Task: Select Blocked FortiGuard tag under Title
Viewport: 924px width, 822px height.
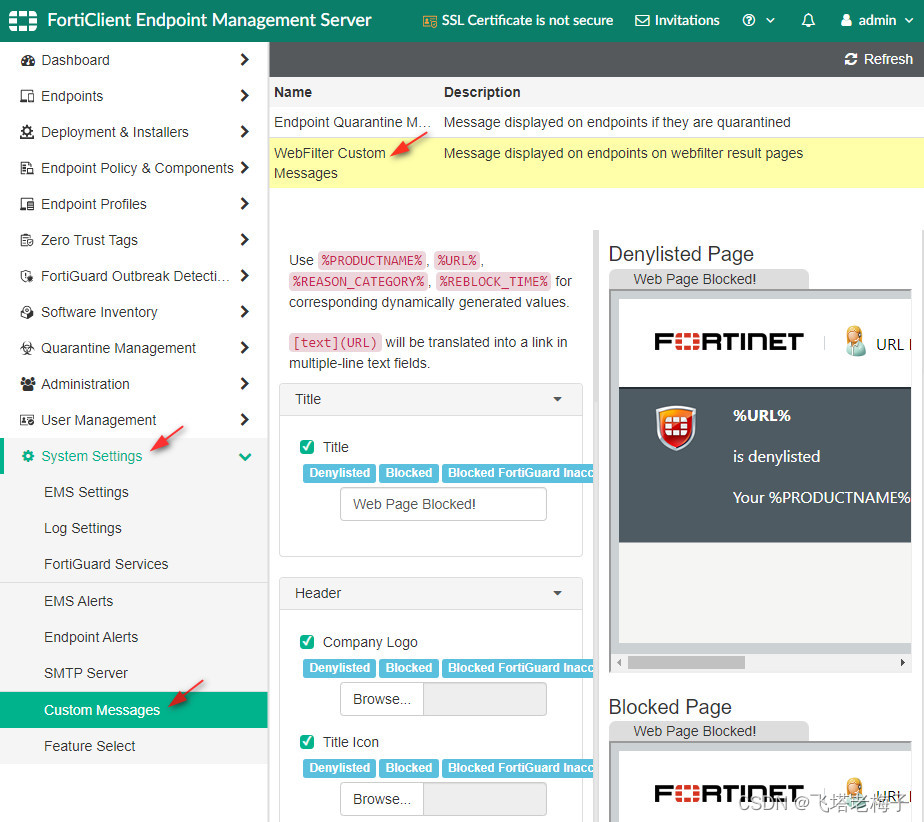Action: [x=518, y=473]
